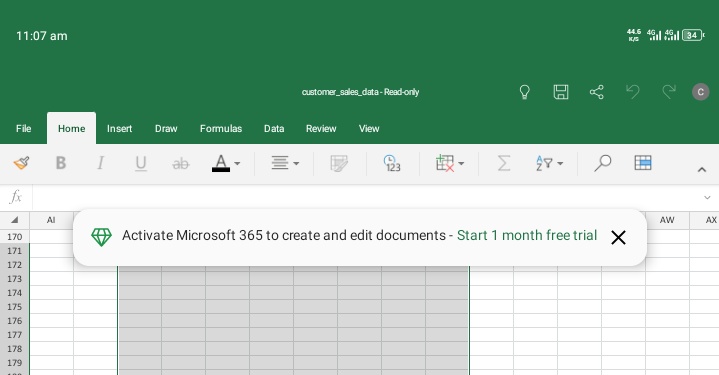Dismiss the Activate Microsoft 365 banner
The image size is (719, 375).
pos(618,237)
